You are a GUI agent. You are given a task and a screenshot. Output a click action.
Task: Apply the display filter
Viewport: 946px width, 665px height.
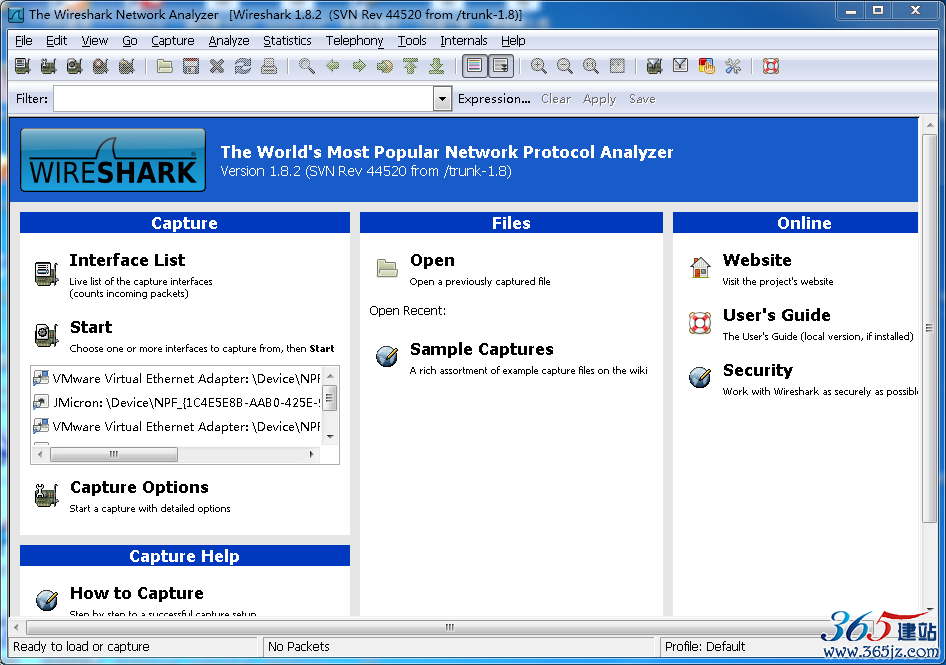[599, 98]
